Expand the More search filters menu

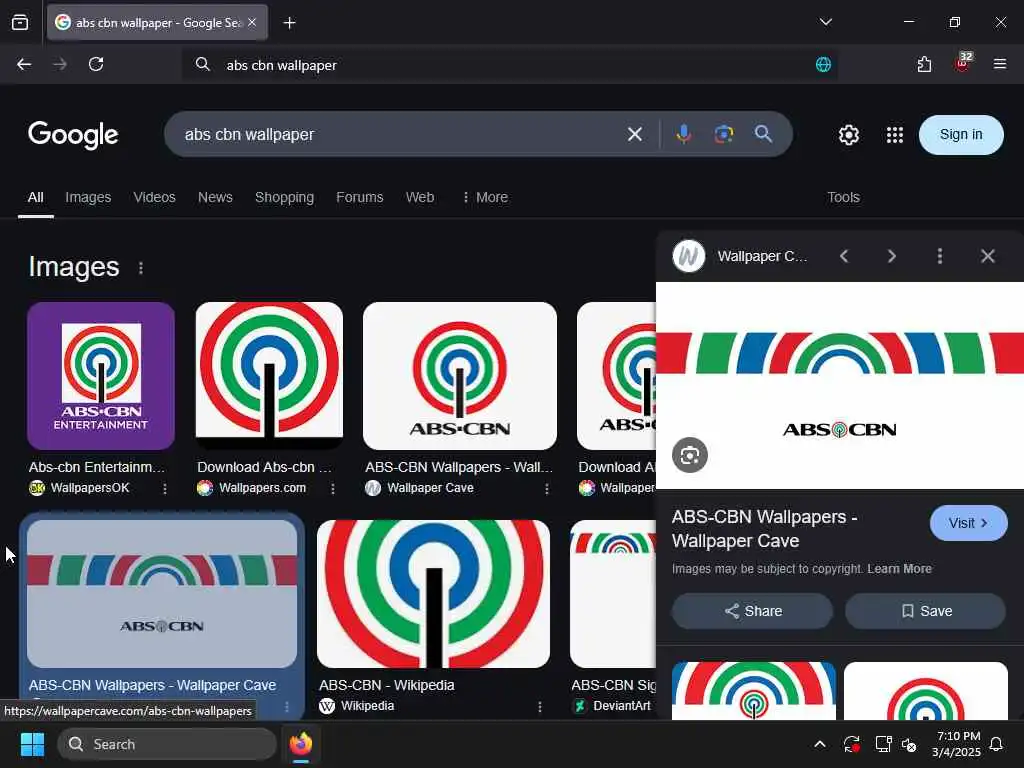(485, 197)
